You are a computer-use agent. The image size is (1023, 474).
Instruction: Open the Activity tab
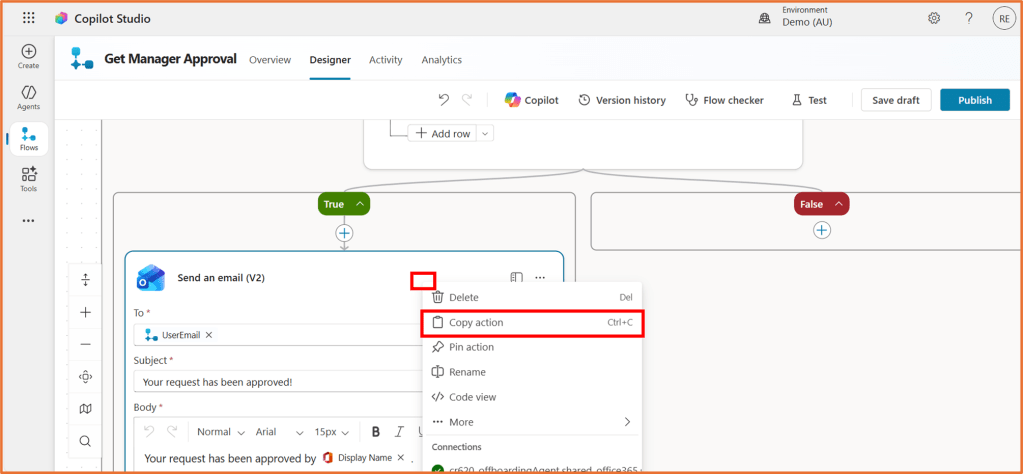point(386,60)
